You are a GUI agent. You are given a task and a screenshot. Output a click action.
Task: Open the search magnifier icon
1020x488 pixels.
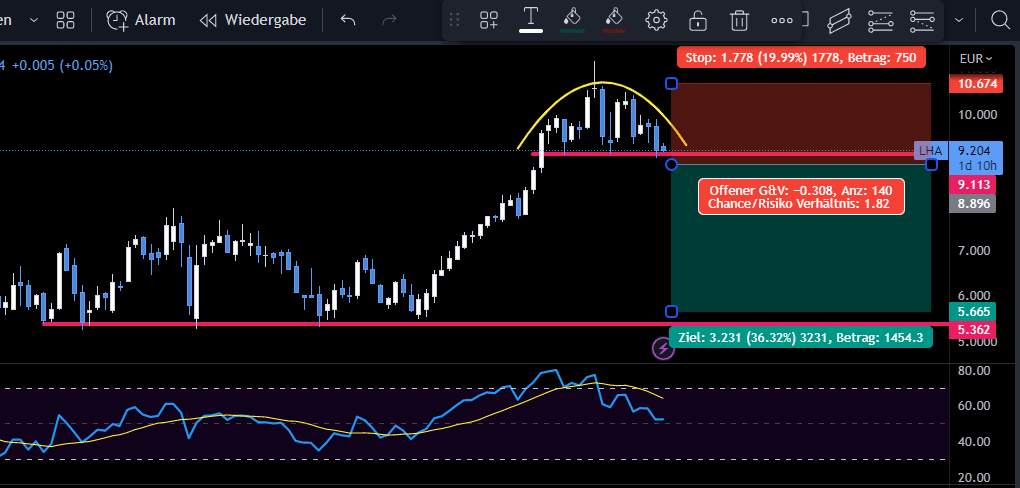[x=1000, y=20]
